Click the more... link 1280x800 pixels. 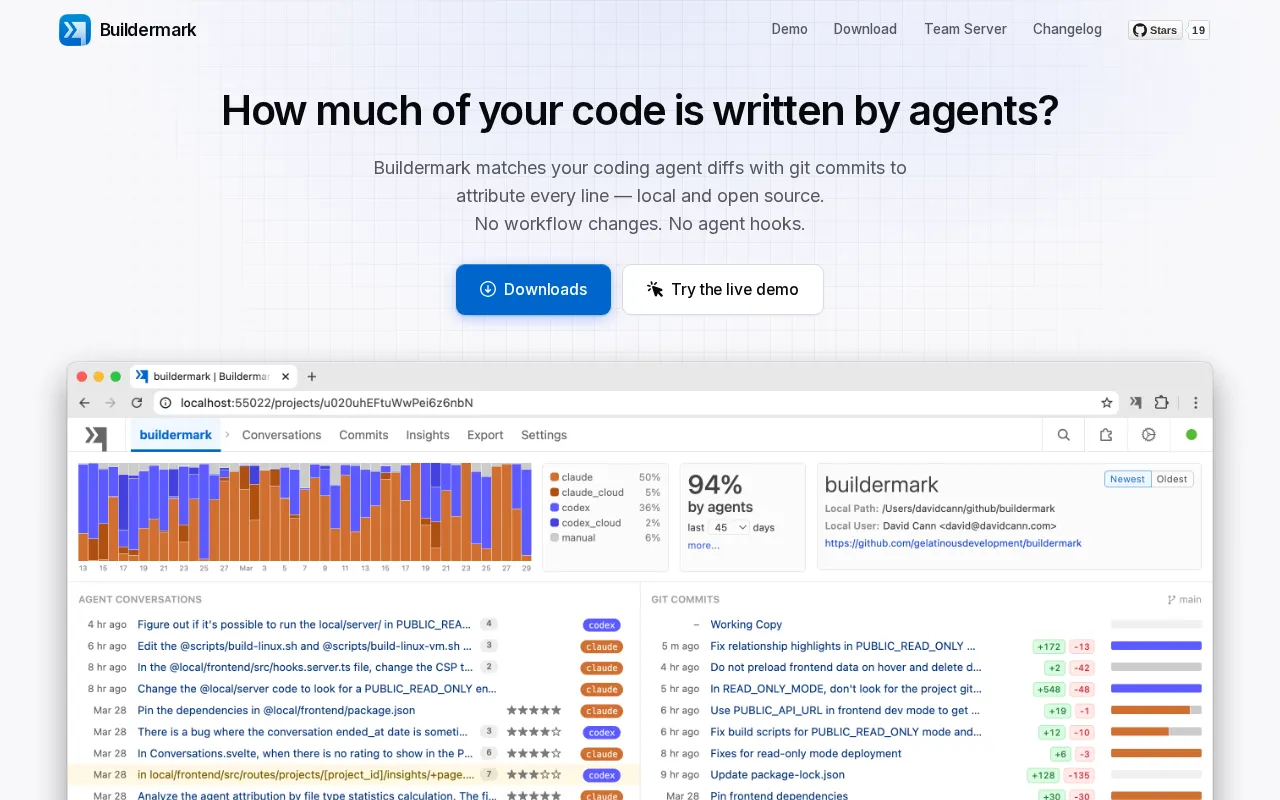point(703,545)
